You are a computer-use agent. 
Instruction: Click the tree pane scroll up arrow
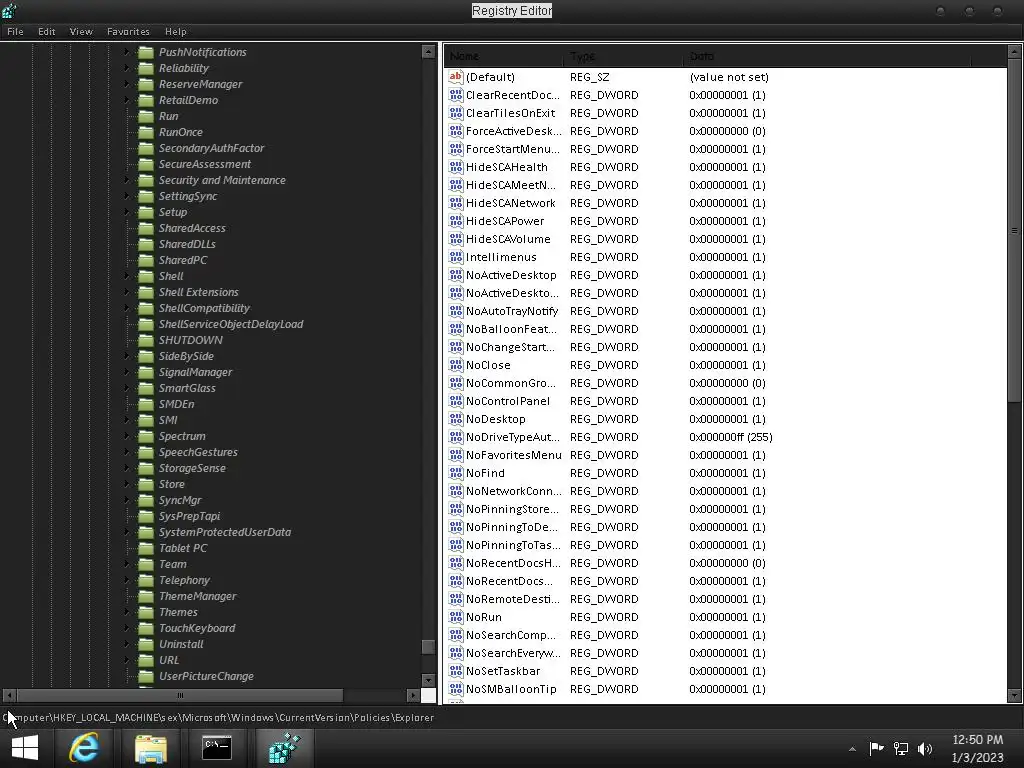click(x=428, y=52)
